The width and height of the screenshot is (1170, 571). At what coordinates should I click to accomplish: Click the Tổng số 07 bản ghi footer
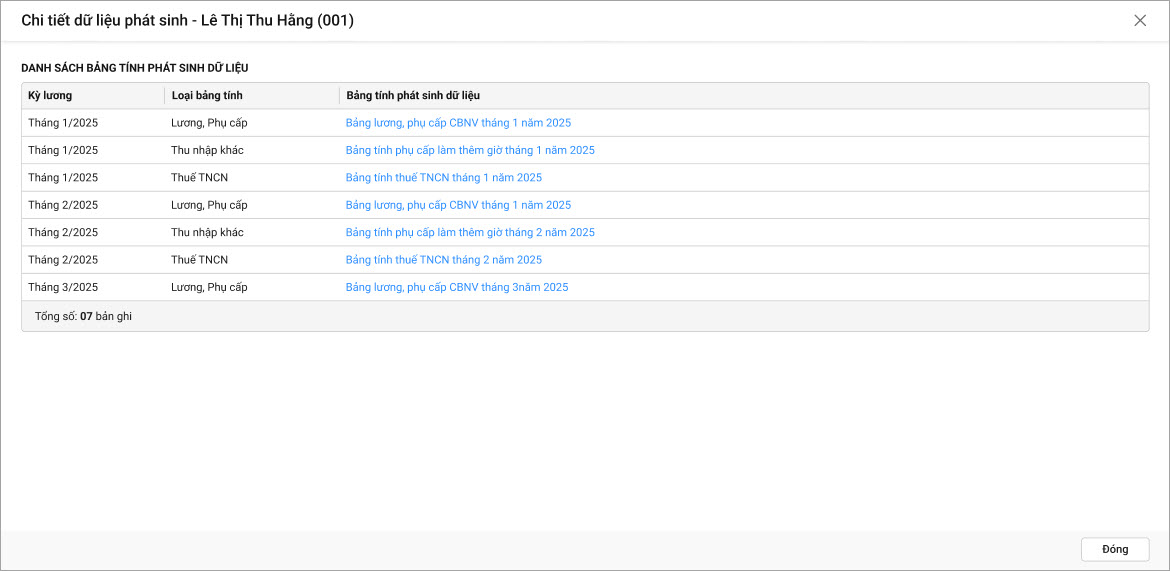(83, 316)
